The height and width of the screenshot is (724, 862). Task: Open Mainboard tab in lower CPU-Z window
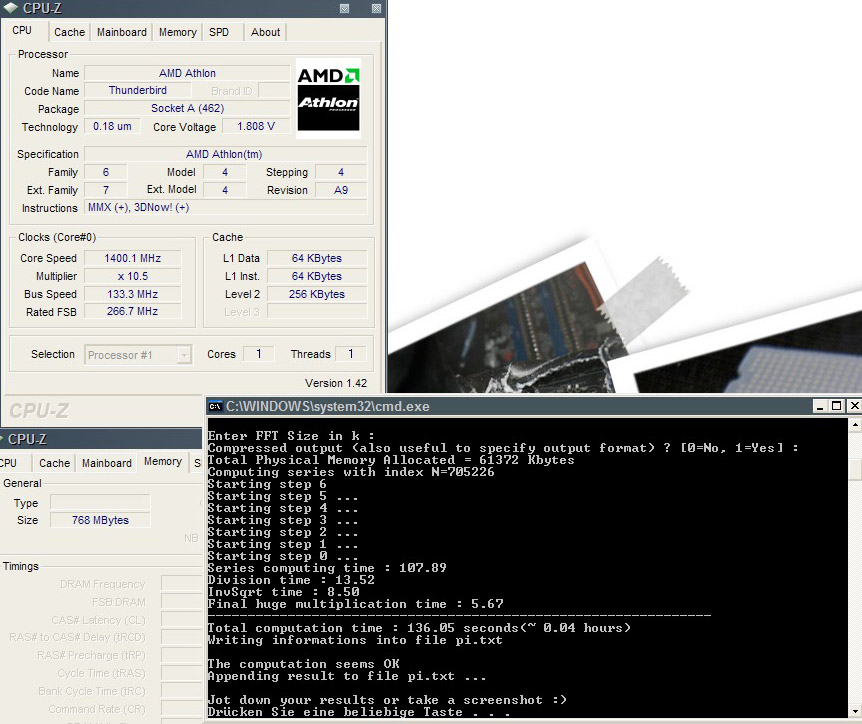(107, 463)
